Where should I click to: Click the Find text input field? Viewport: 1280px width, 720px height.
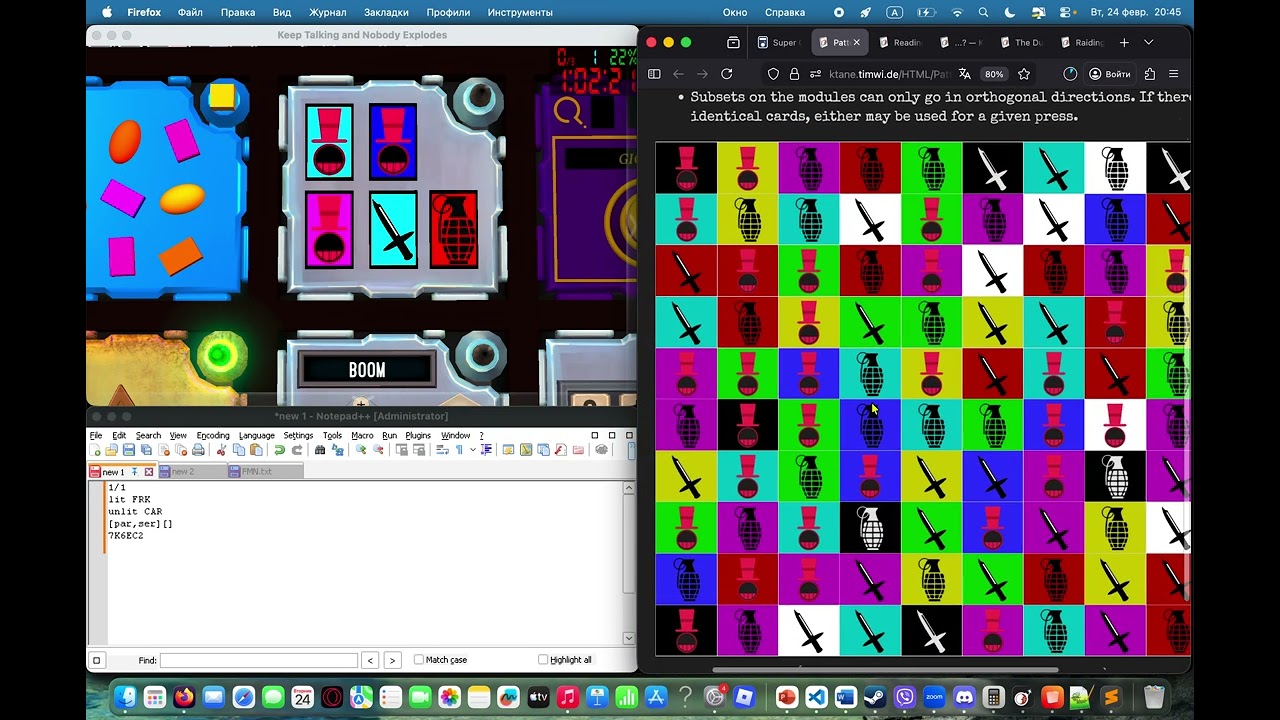point(258,660)
